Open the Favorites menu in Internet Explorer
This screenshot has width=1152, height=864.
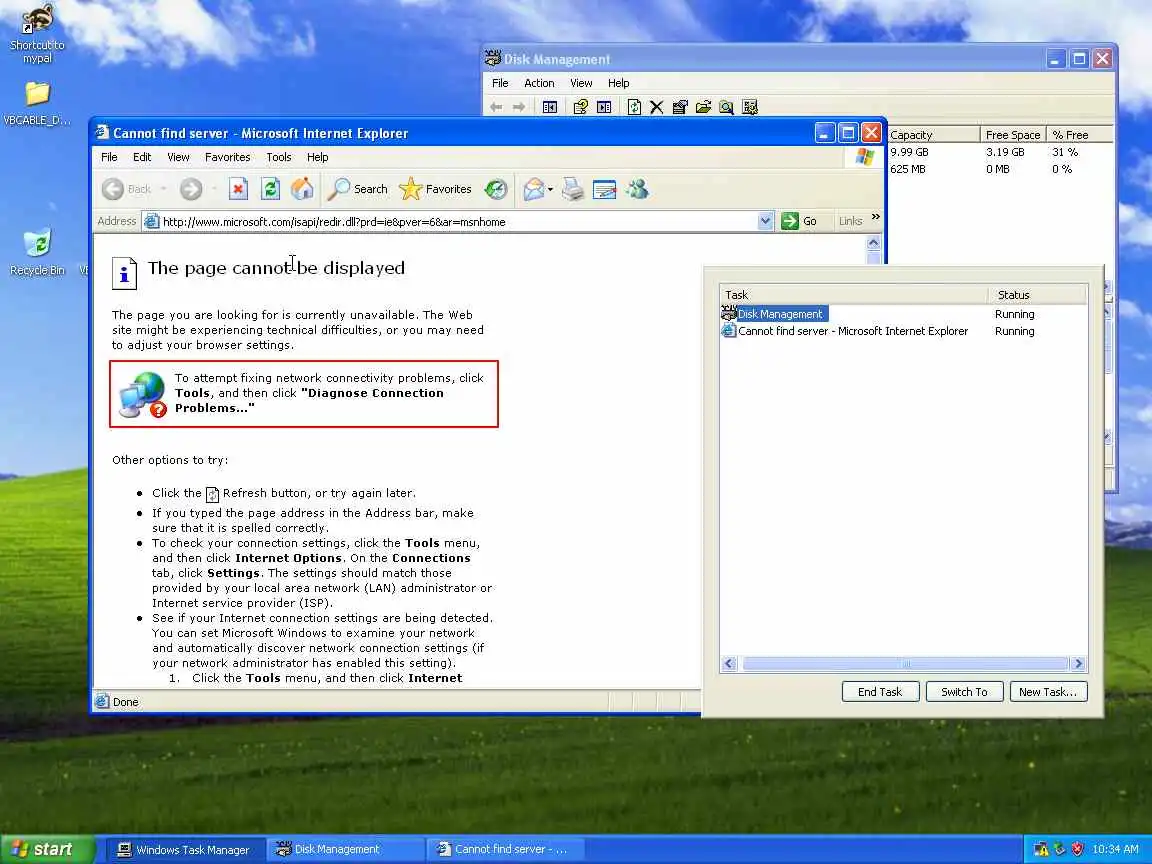[228, 157]
